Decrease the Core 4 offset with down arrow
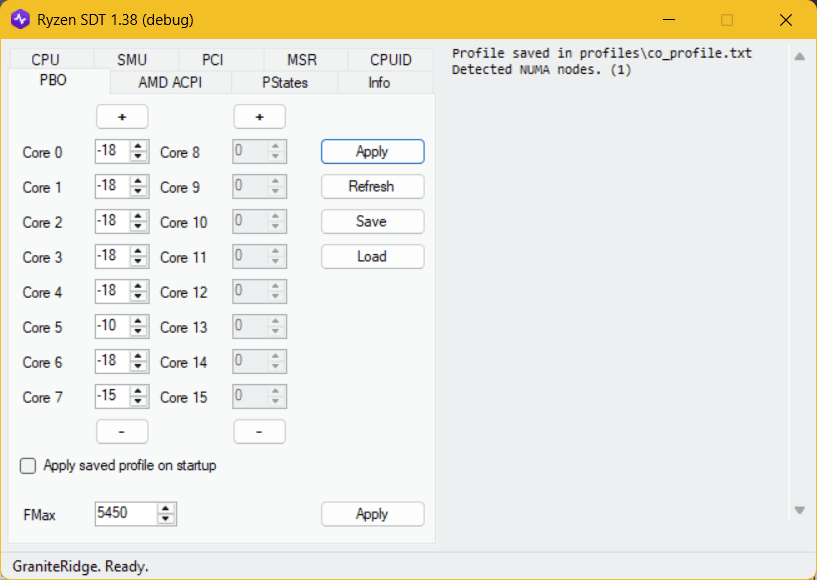Screen dimensions: 817x580 coord(138,296)
